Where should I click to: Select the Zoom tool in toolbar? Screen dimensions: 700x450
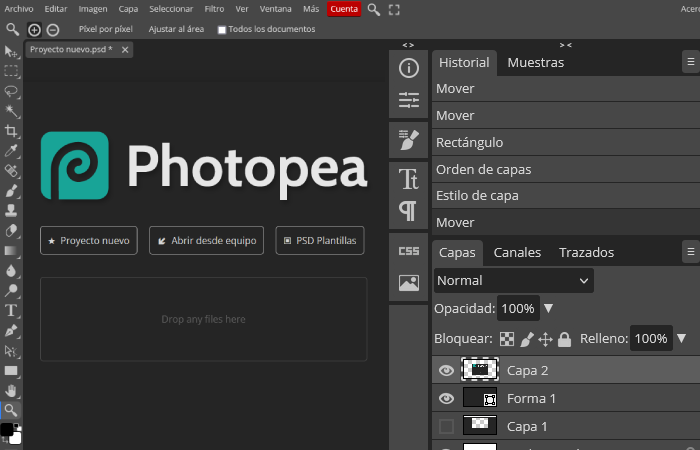11,410
